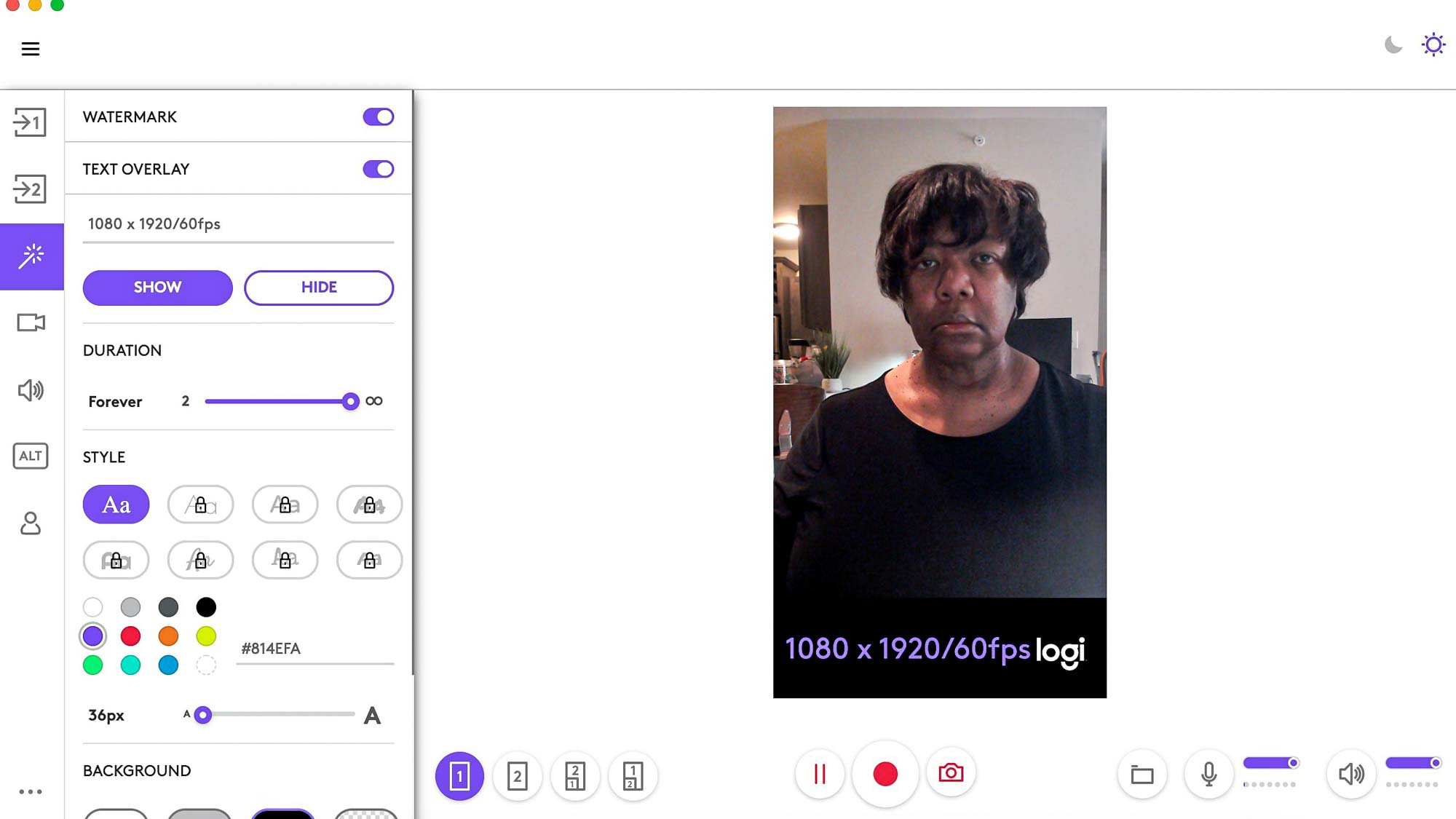Click the single camera layout tab

[x=459, y=775]
